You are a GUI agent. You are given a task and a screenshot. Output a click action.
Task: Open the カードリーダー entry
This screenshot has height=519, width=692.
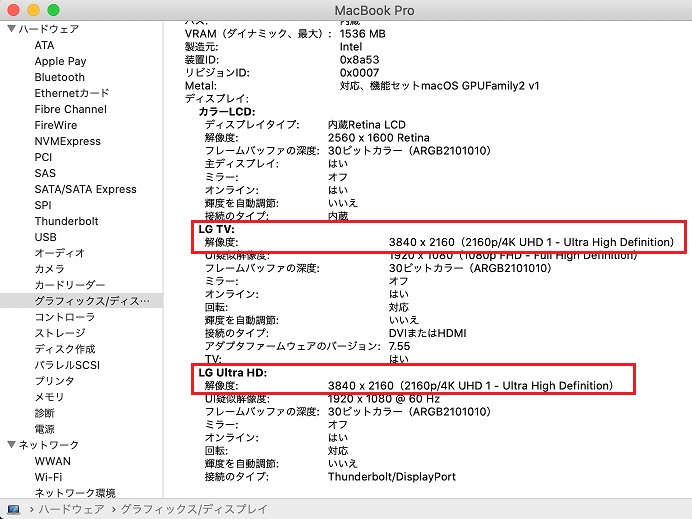click(x=70, y=285)
